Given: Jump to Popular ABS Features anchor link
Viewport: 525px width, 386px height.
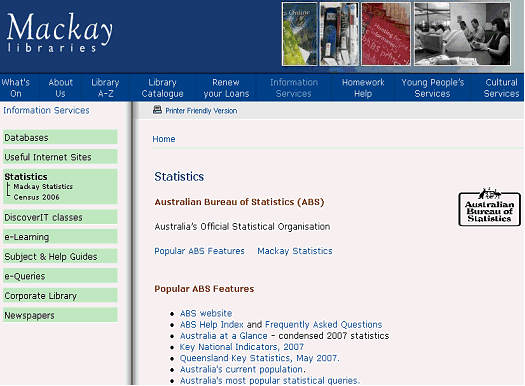Looking at the screenshot, I should click(200, 251).
